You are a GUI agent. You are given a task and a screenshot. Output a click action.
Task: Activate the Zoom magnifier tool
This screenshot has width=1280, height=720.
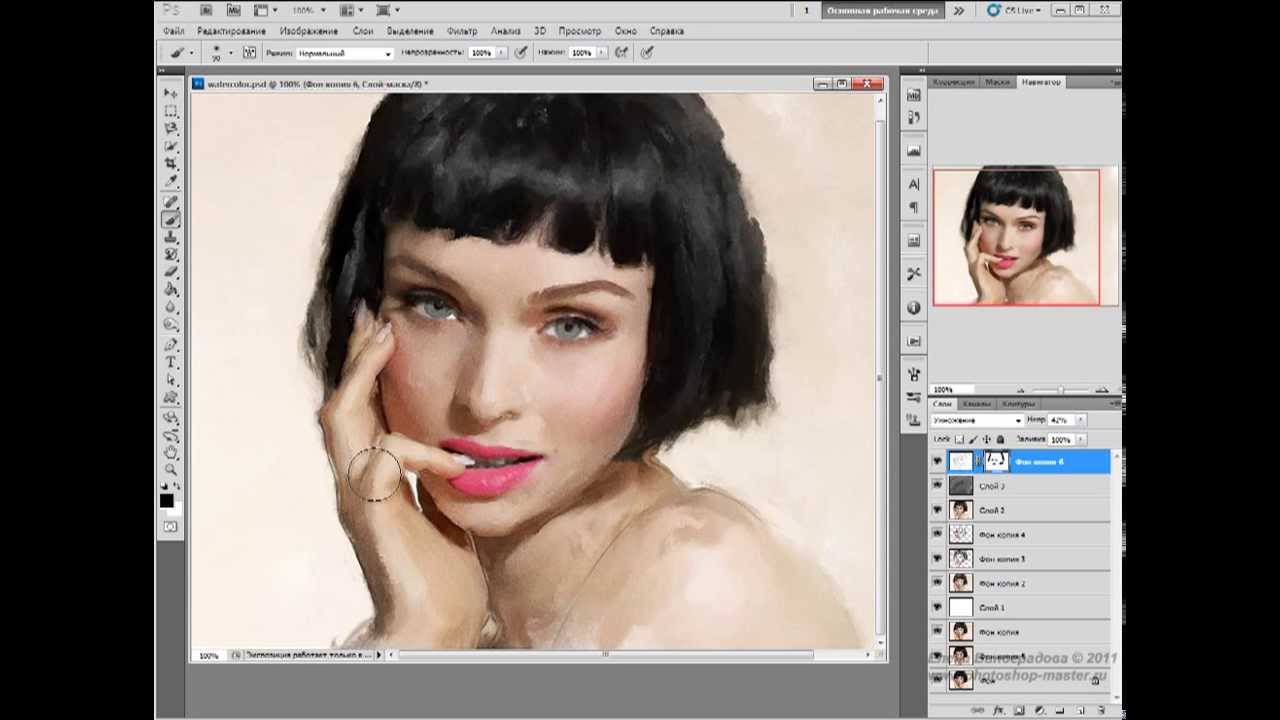171,469
